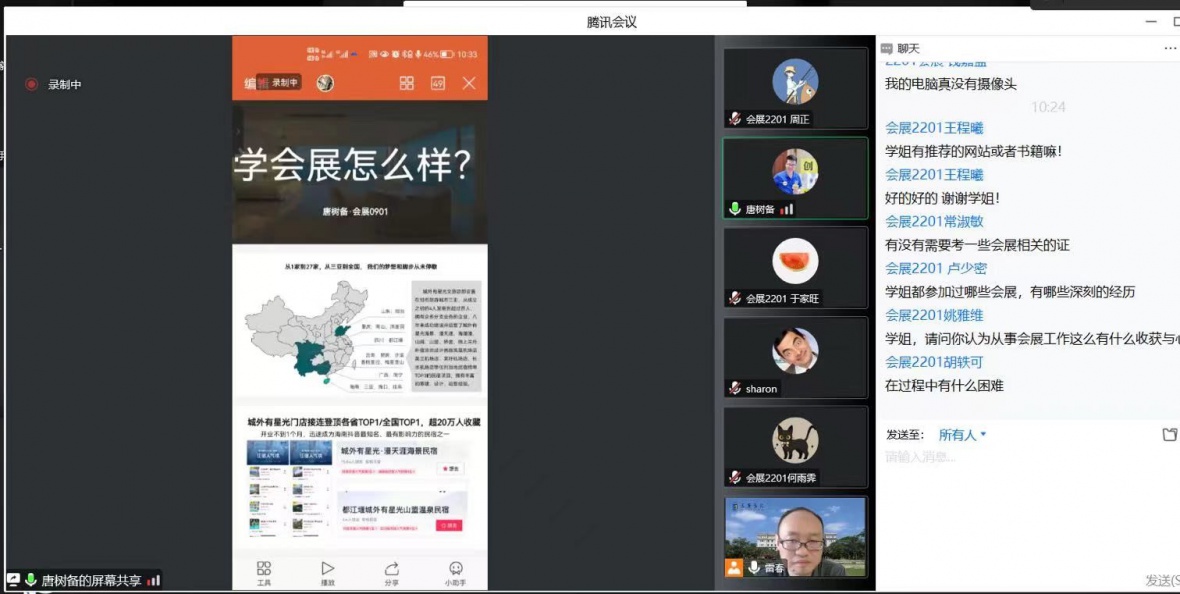Select the sharon participant tile
The width and height of the screenshot is (1180, 594).
point(795,357)
